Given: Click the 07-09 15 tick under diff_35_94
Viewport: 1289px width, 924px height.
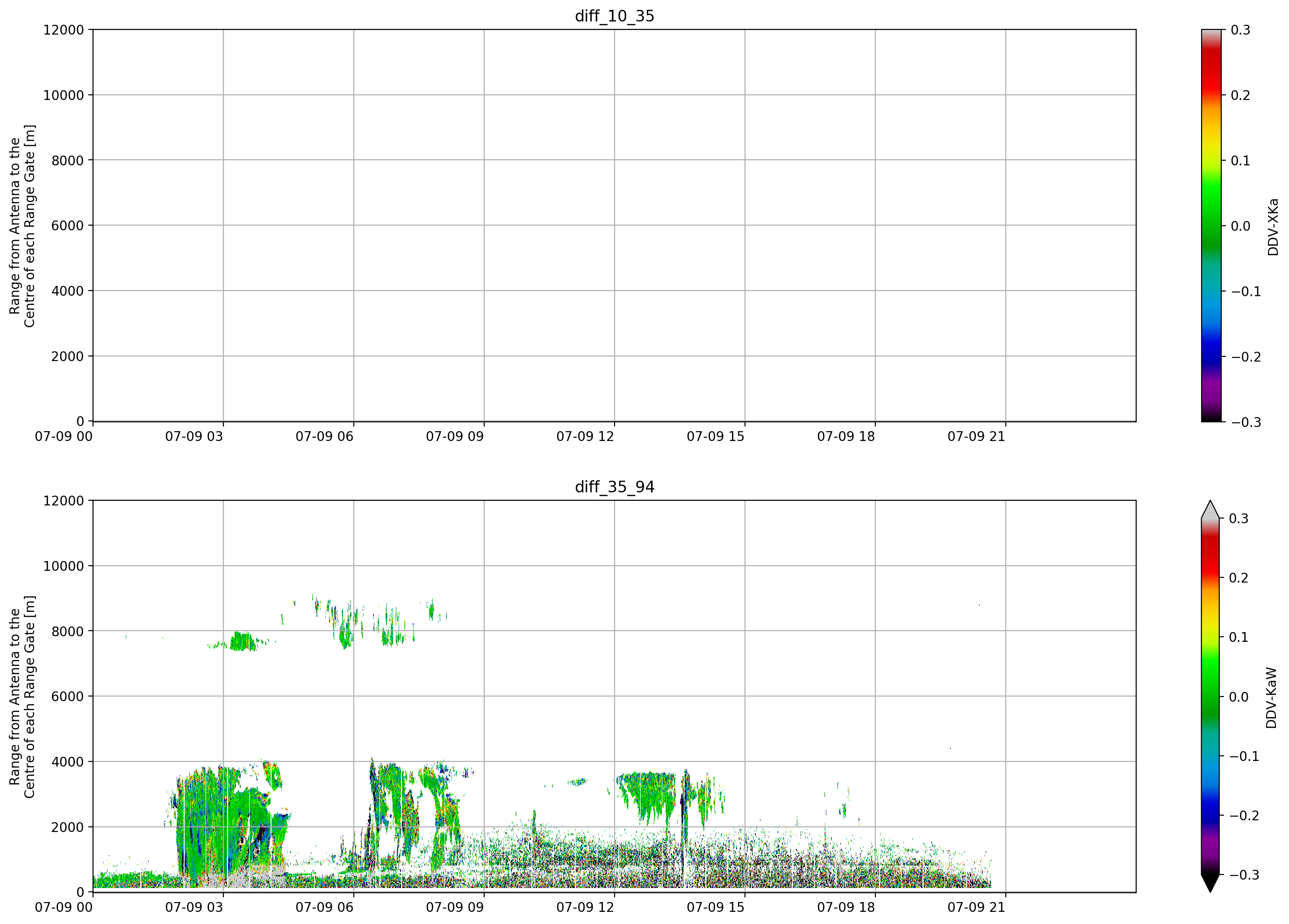Looking at the screenshot, I should click(x=716, y=908).
